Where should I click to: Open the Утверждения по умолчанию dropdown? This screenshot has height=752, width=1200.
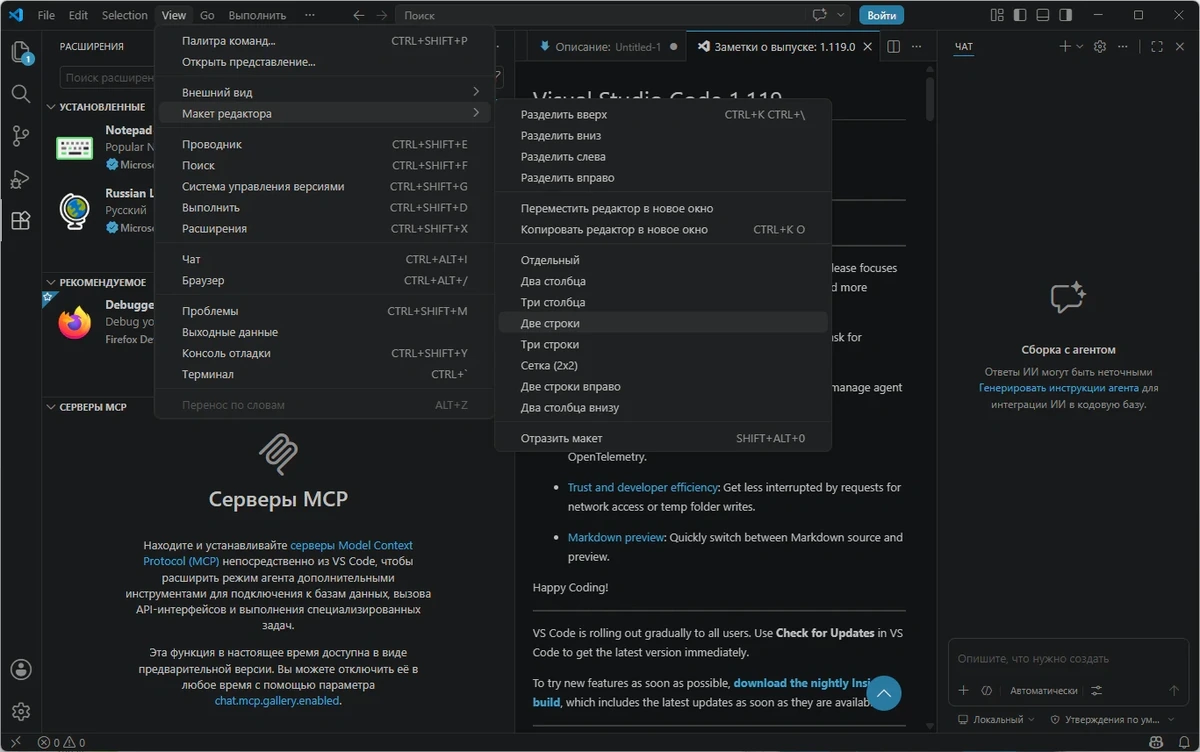1111,719
